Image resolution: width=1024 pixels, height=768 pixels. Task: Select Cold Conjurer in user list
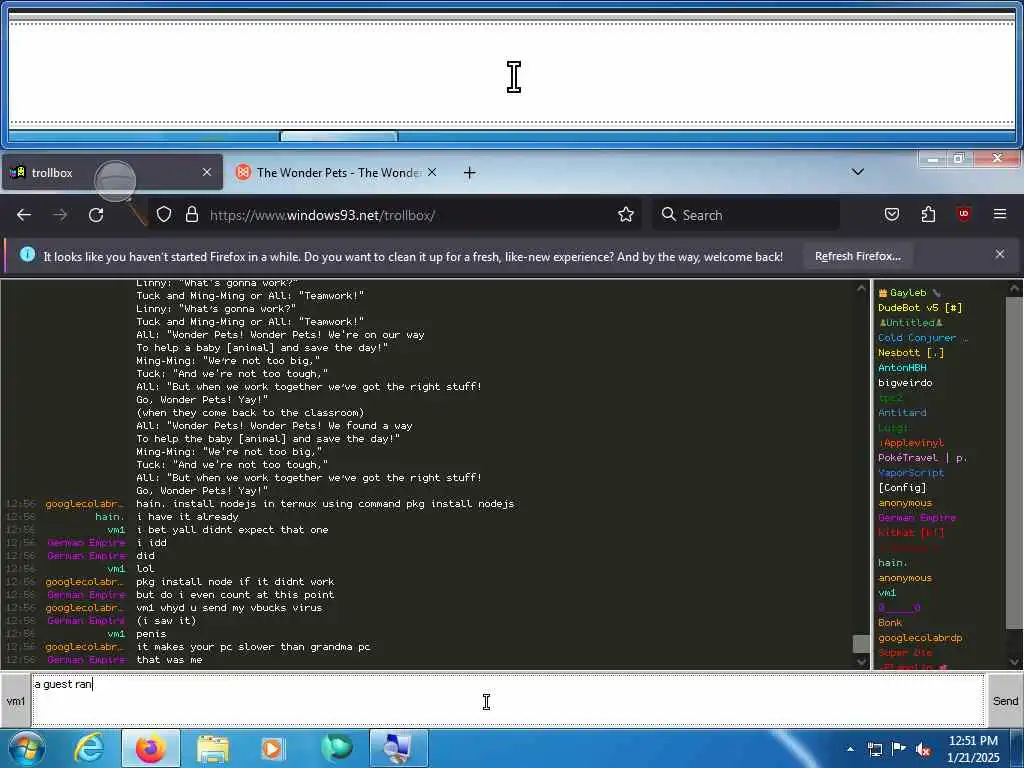922,338
